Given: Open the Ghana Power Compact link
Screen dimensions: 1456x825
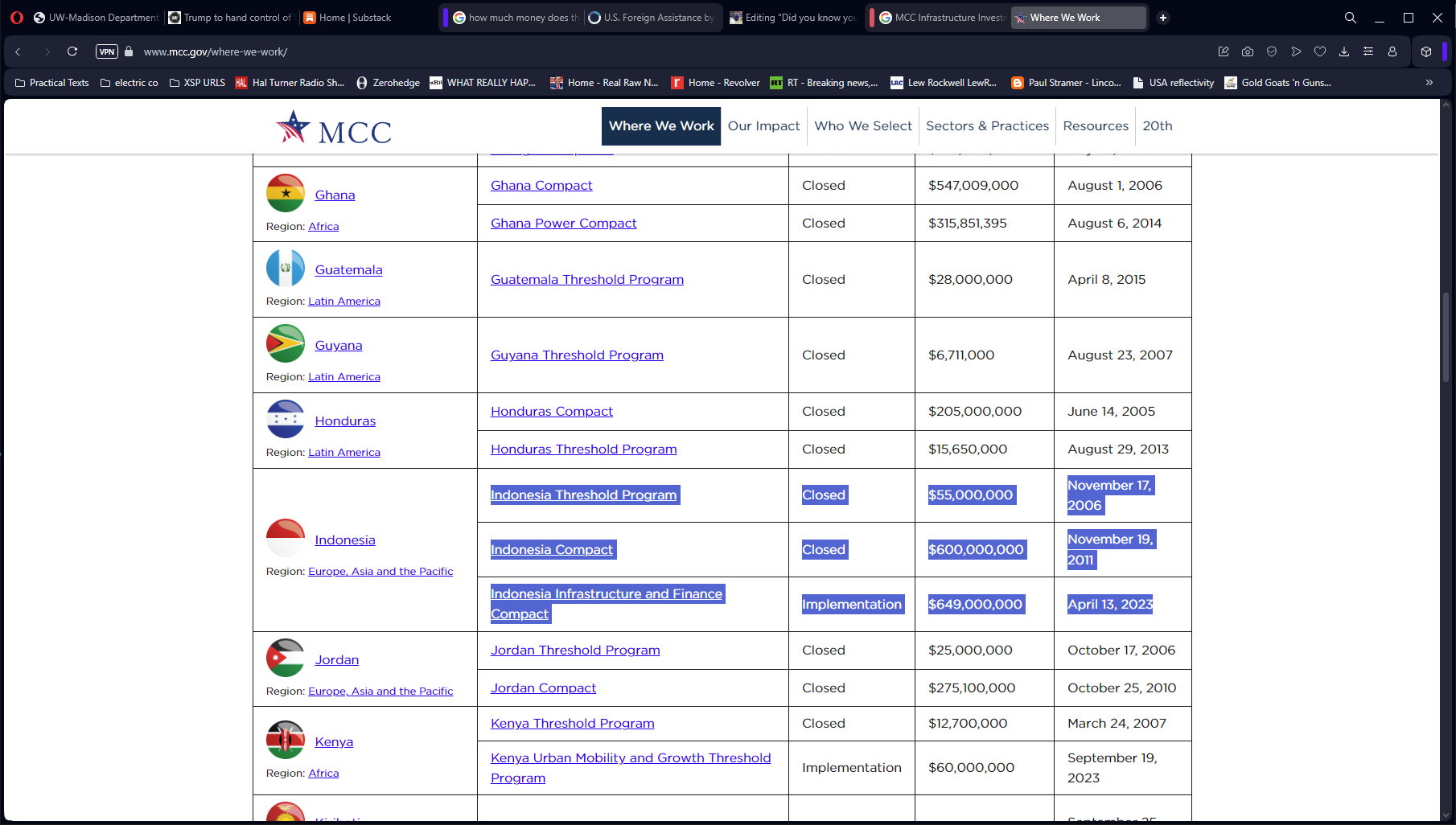Looking at the screenshot, I should click(564, 224).
